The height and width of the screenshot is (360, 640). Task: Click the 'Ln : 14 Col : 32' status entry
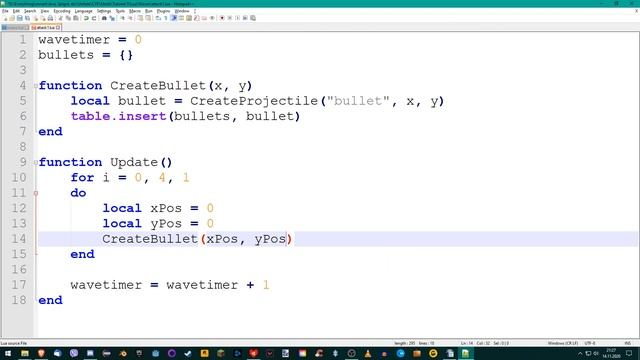(x=477, y=343)
